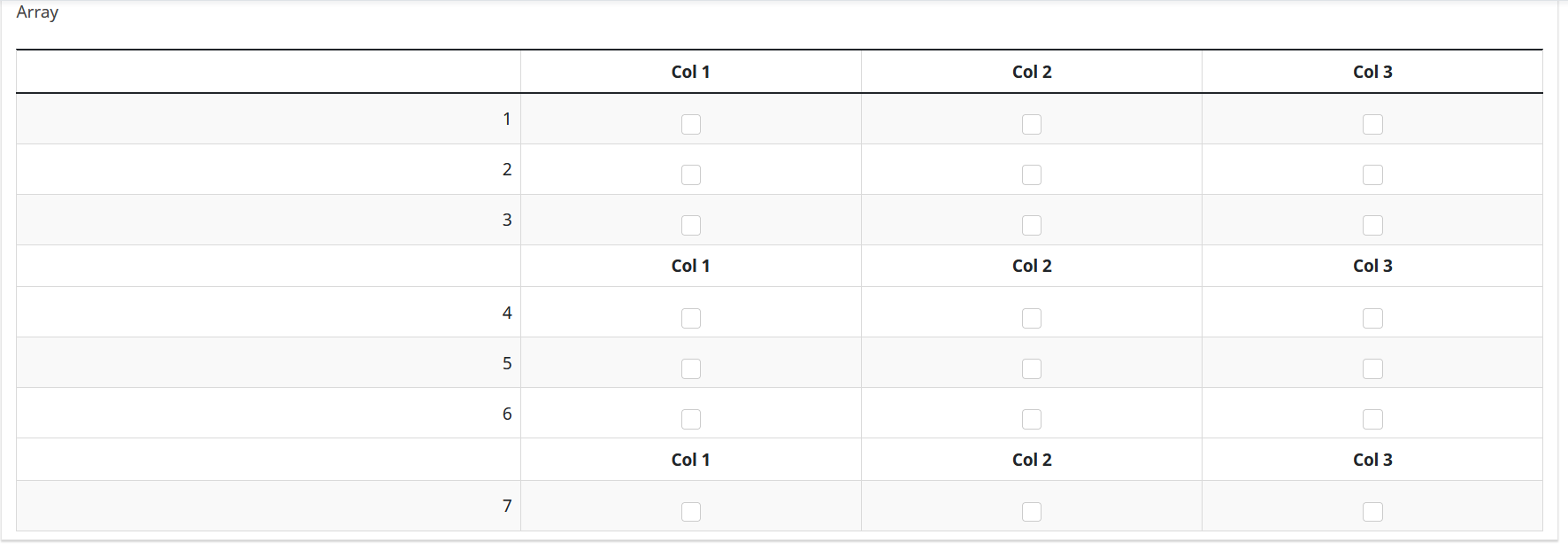Toggle row 4 Col 3 checkbox
This screenshot has width=1568, height=550.
1372,318
